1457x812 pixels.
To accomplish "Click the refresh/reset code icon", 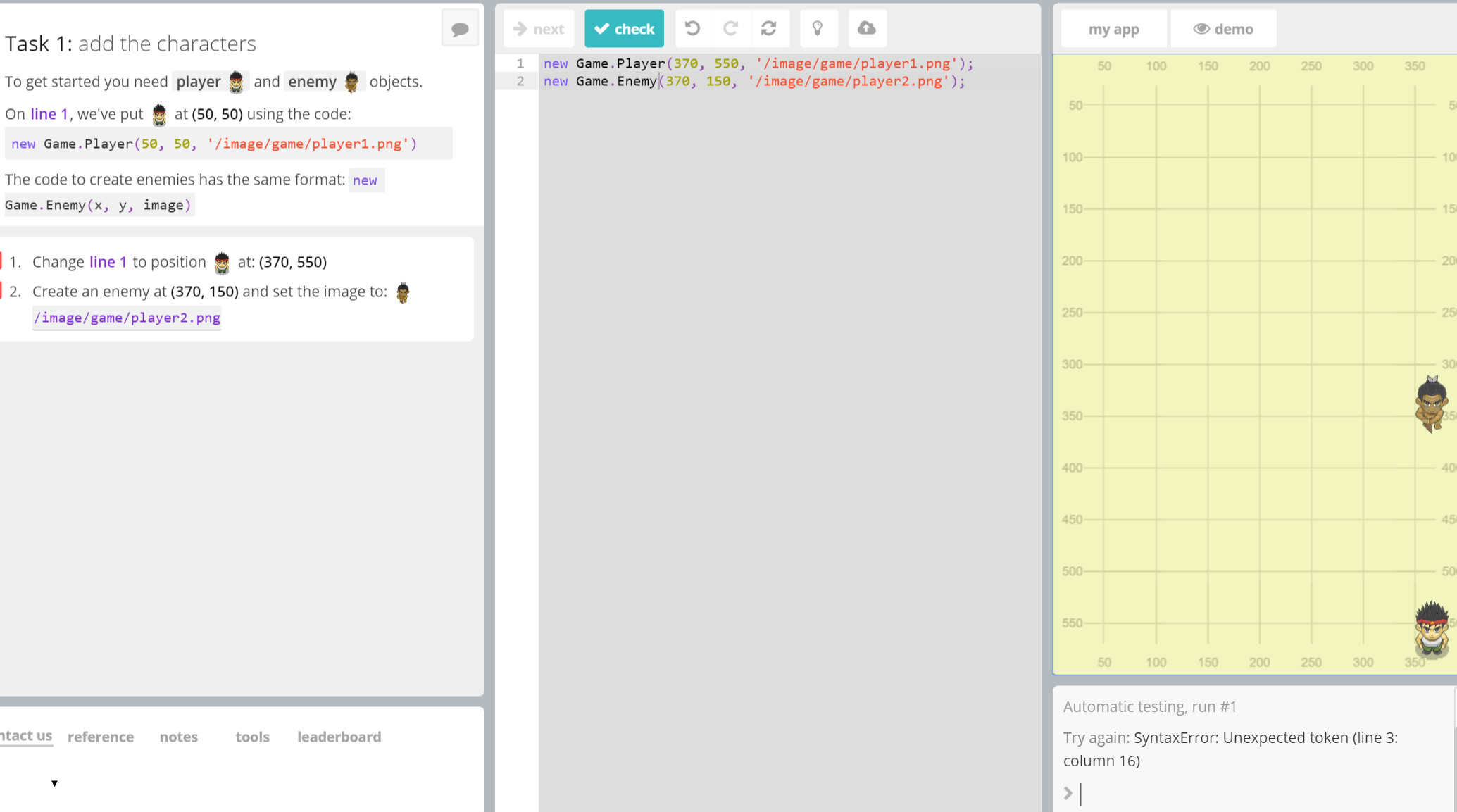I will point(768,28).
